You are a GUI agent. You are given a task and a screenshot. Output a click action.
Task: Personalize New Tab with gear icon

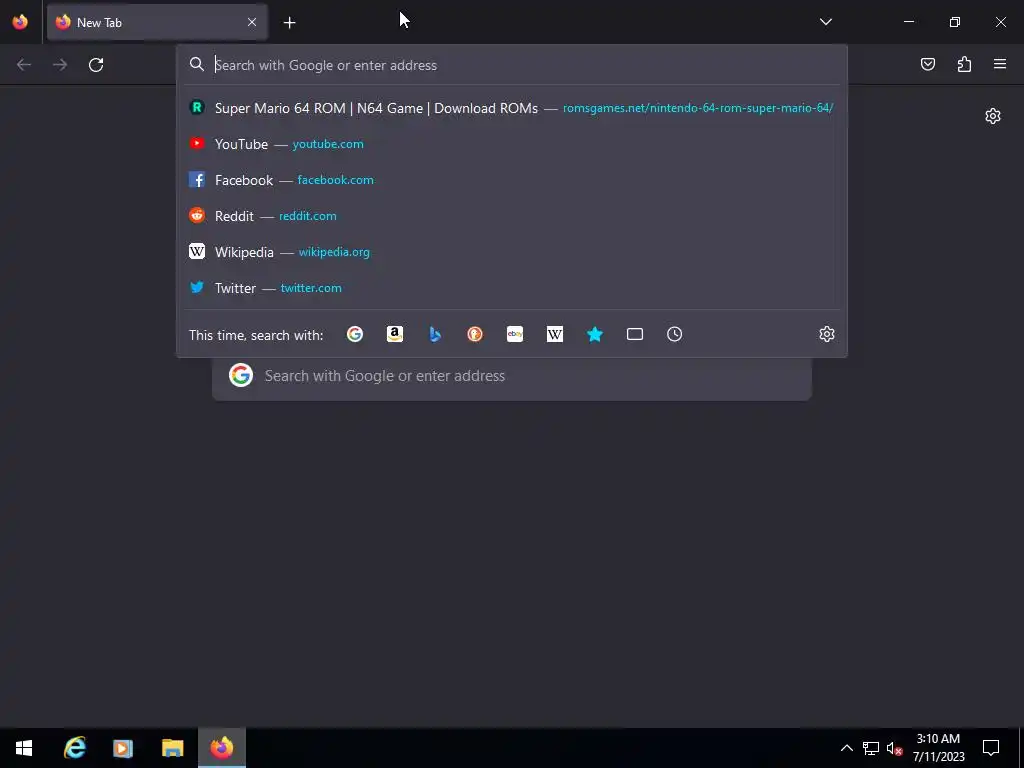(x=993, y=116)
